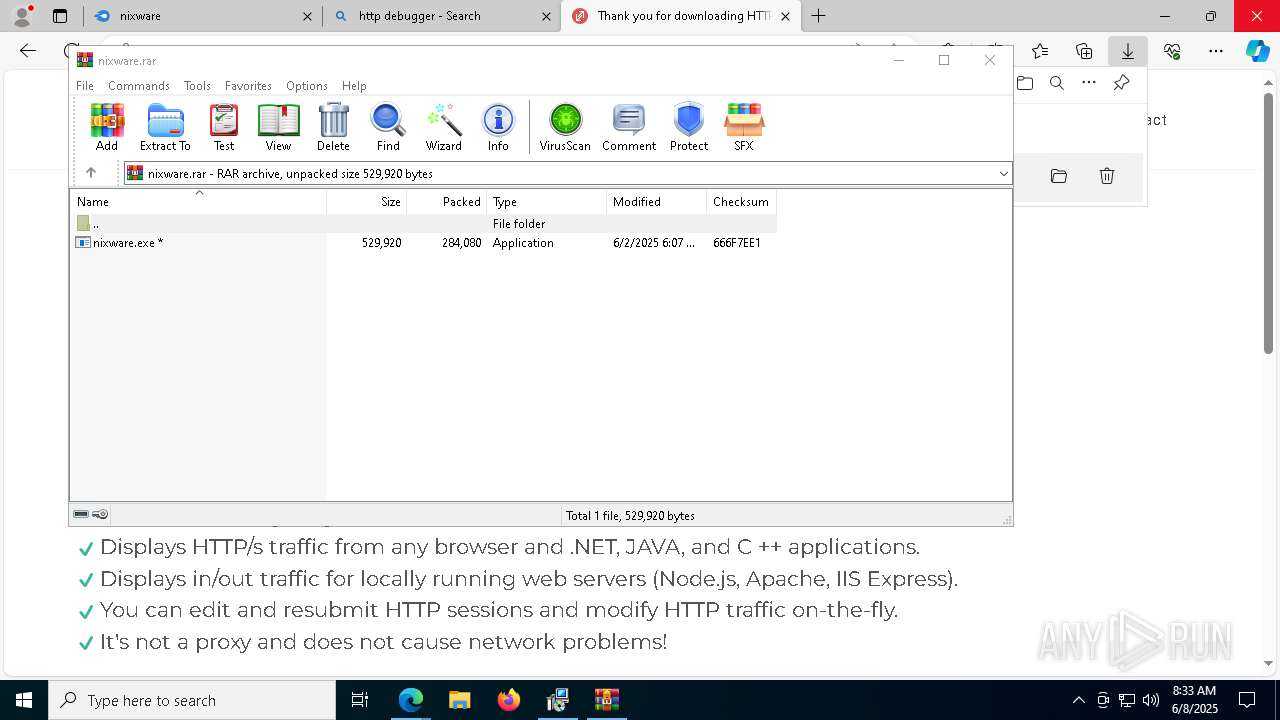The width and height of the screenshot is (1280, 720).
Task: Click the taskbar search box
Action: click(x=192, y=700)
